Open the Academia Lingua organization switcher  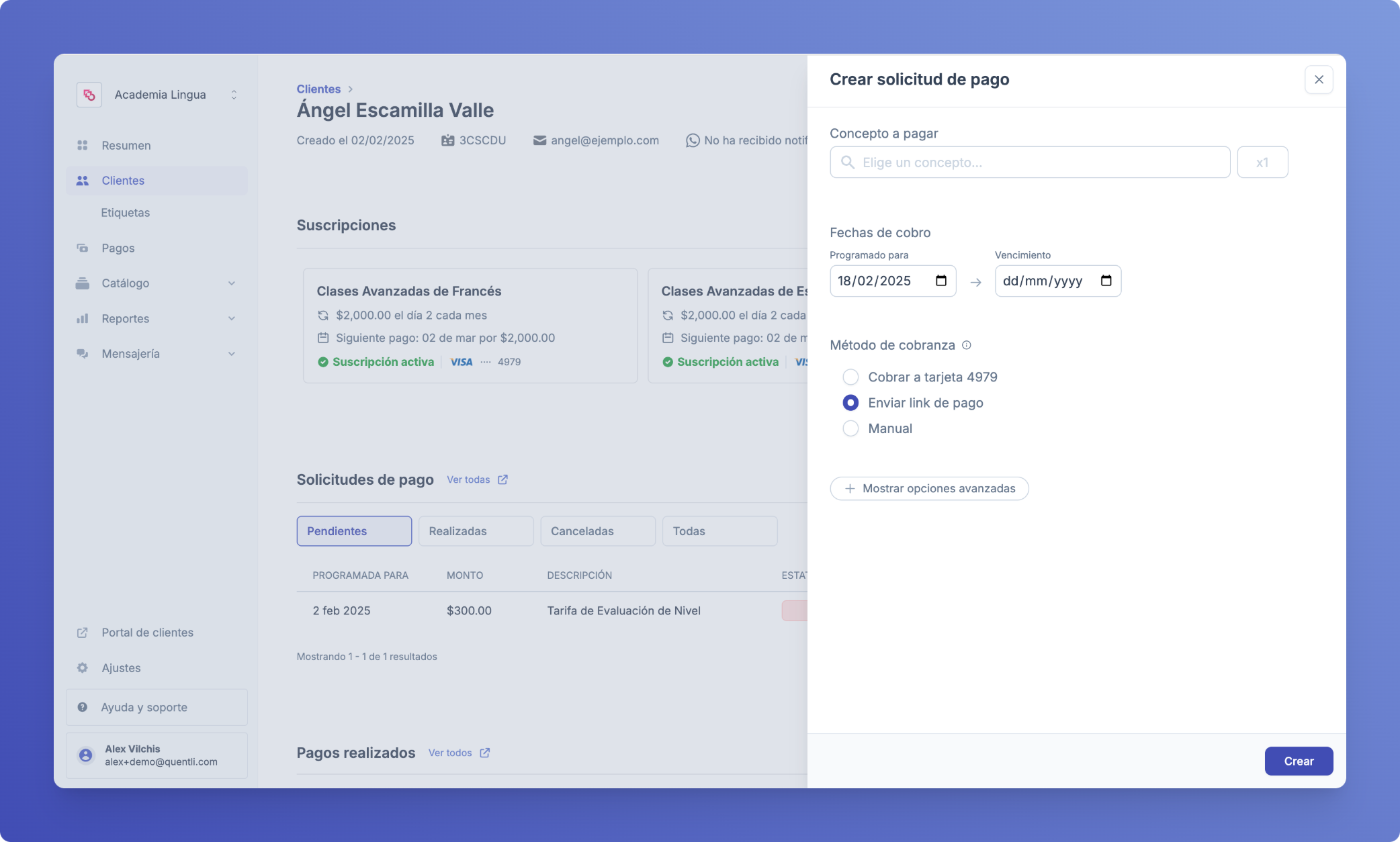[234, 95]
